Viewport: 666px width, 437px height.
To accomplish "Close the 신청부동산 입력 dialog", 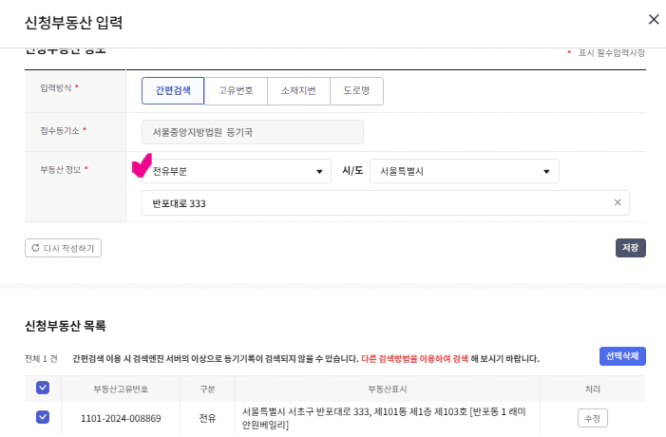I will pos(655,18).
